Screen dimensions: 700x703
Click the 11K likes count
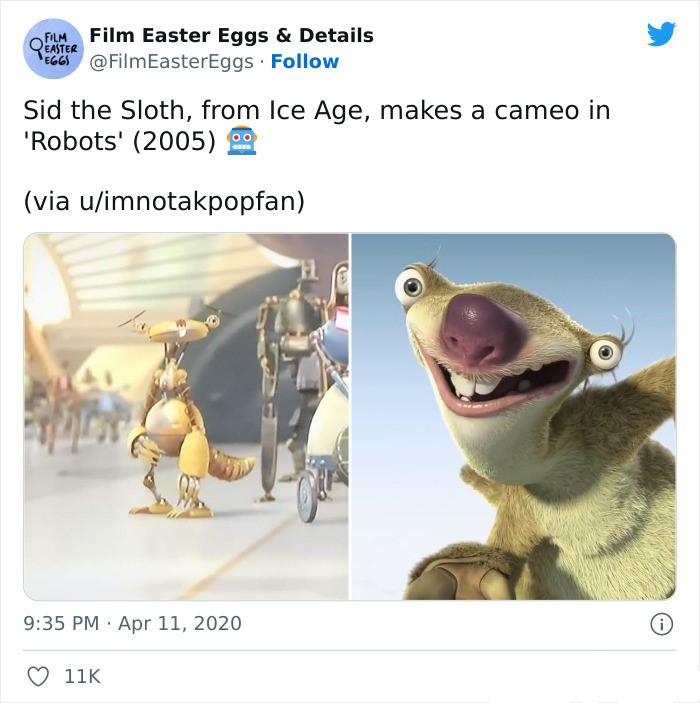tap(83, 677)
